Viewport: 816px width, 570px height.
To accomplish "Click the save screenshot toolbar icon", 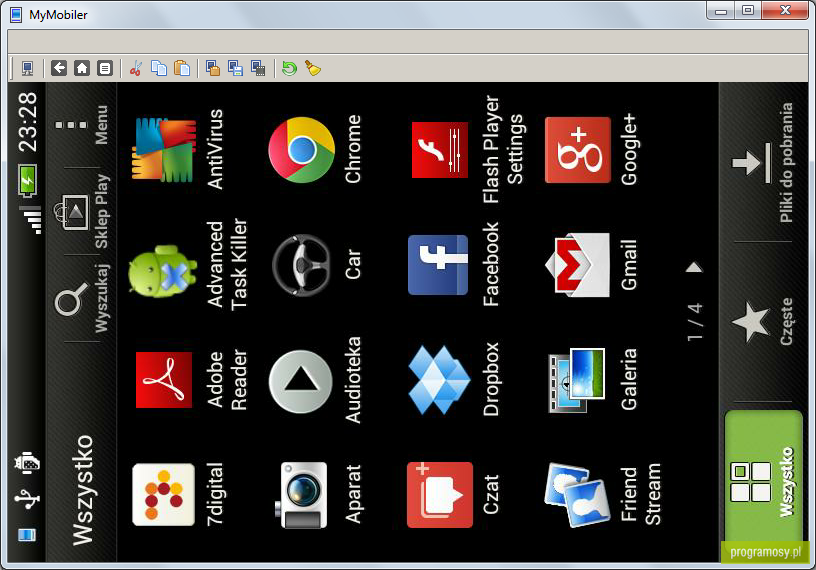I will [236, 68].
